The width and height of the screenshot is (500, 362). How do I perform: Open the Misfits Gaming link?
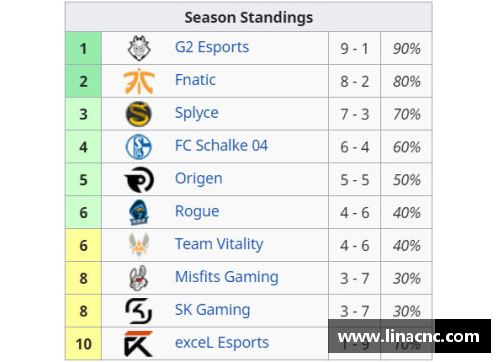(x=227, y=277)
